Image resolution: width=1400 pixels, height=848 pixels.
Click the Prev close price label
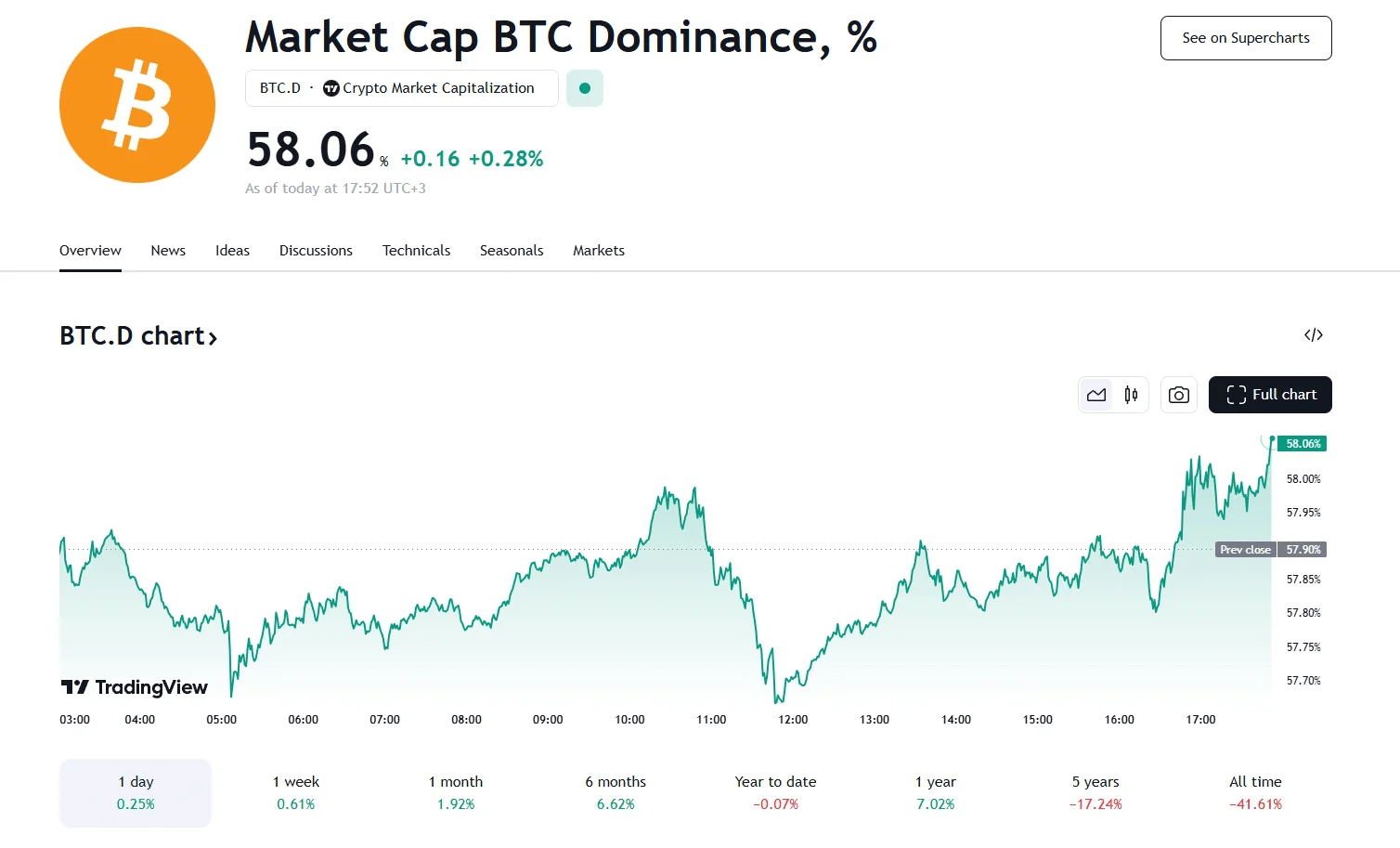[1245, 550]
